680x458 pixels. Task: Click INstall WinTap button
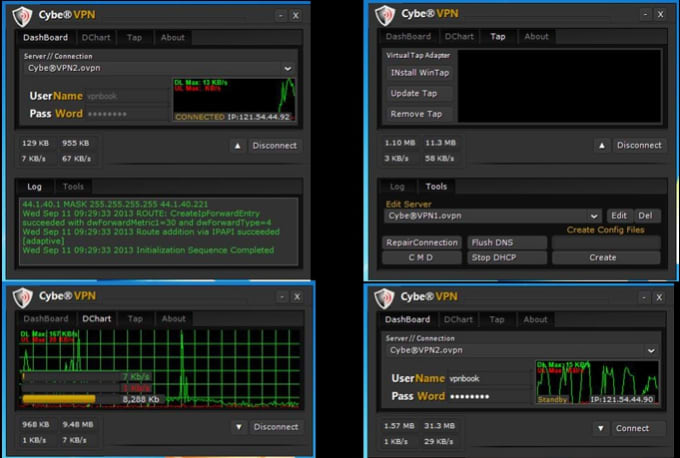(x=419, y=73)
